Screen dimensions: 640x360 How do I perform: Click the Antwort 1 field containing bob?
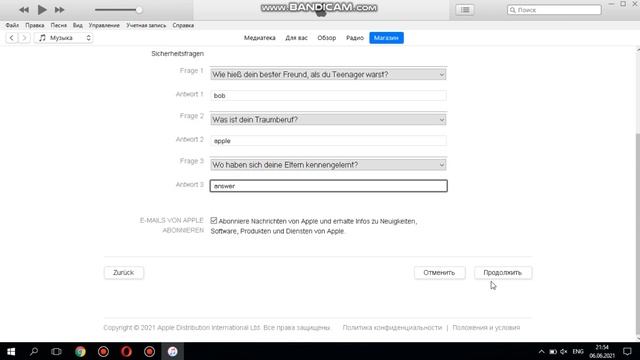(x=329, y=96)
